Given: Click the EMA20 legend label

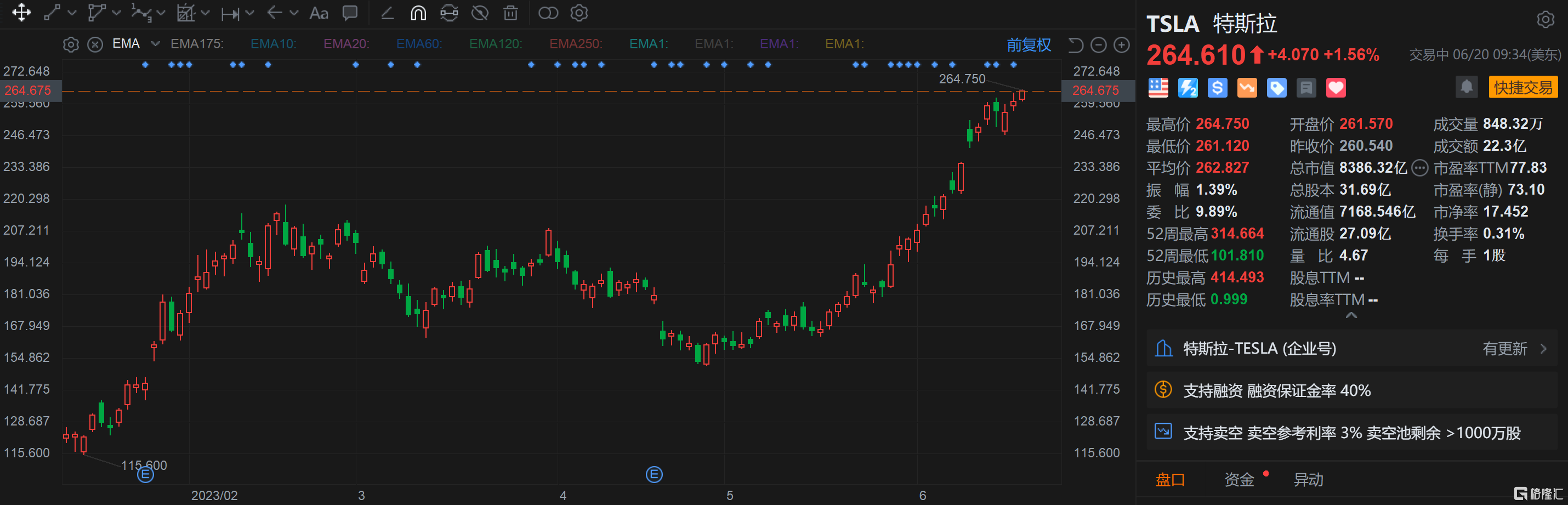Looking at the screenshot, I should coord(346,44).
